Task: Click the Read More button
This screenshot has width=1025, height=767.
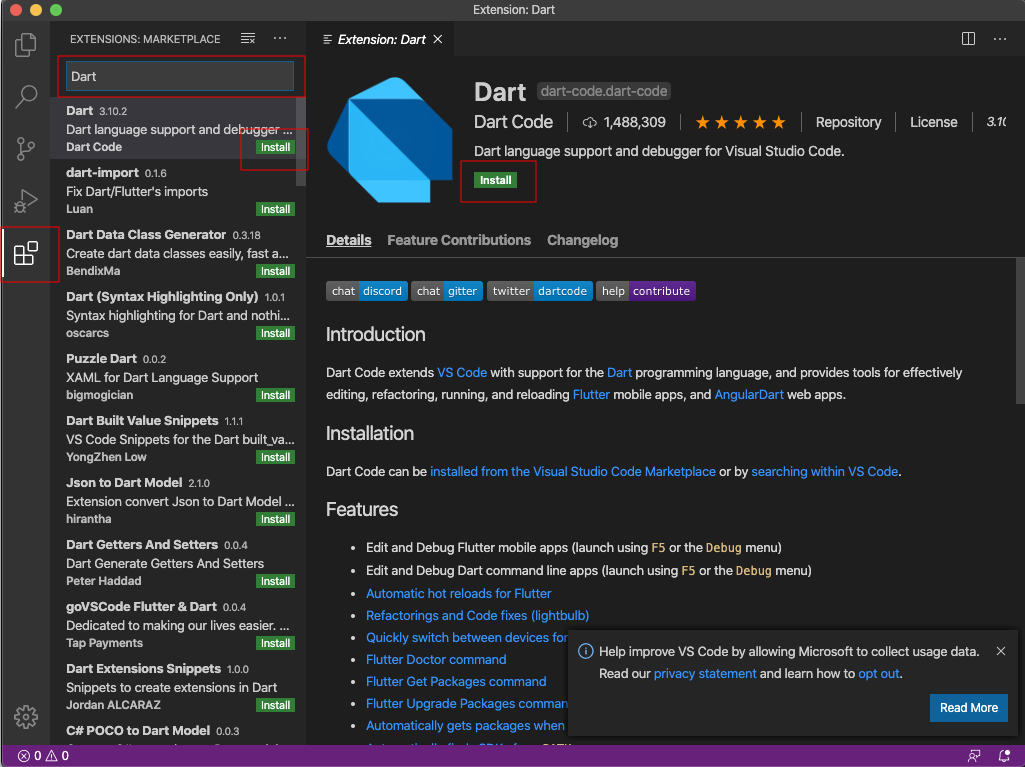Action: point(968,707)
